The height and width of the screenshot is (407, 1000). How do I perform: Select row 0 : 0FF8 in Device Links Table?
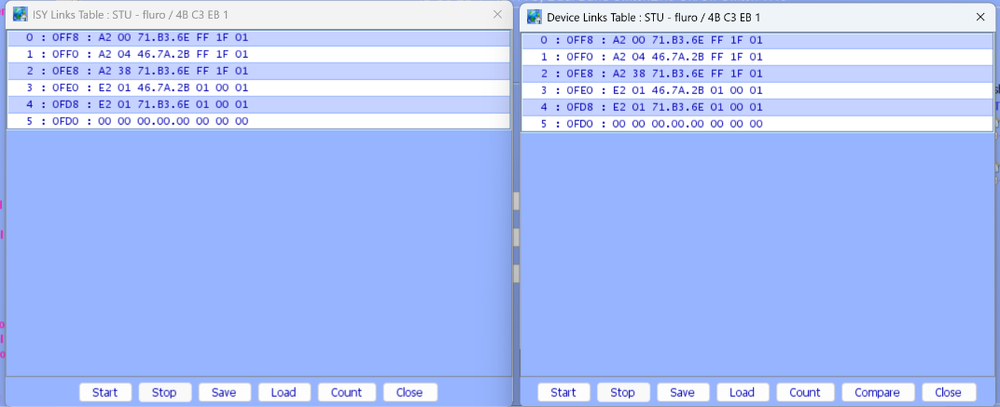[x=757, y=40]
